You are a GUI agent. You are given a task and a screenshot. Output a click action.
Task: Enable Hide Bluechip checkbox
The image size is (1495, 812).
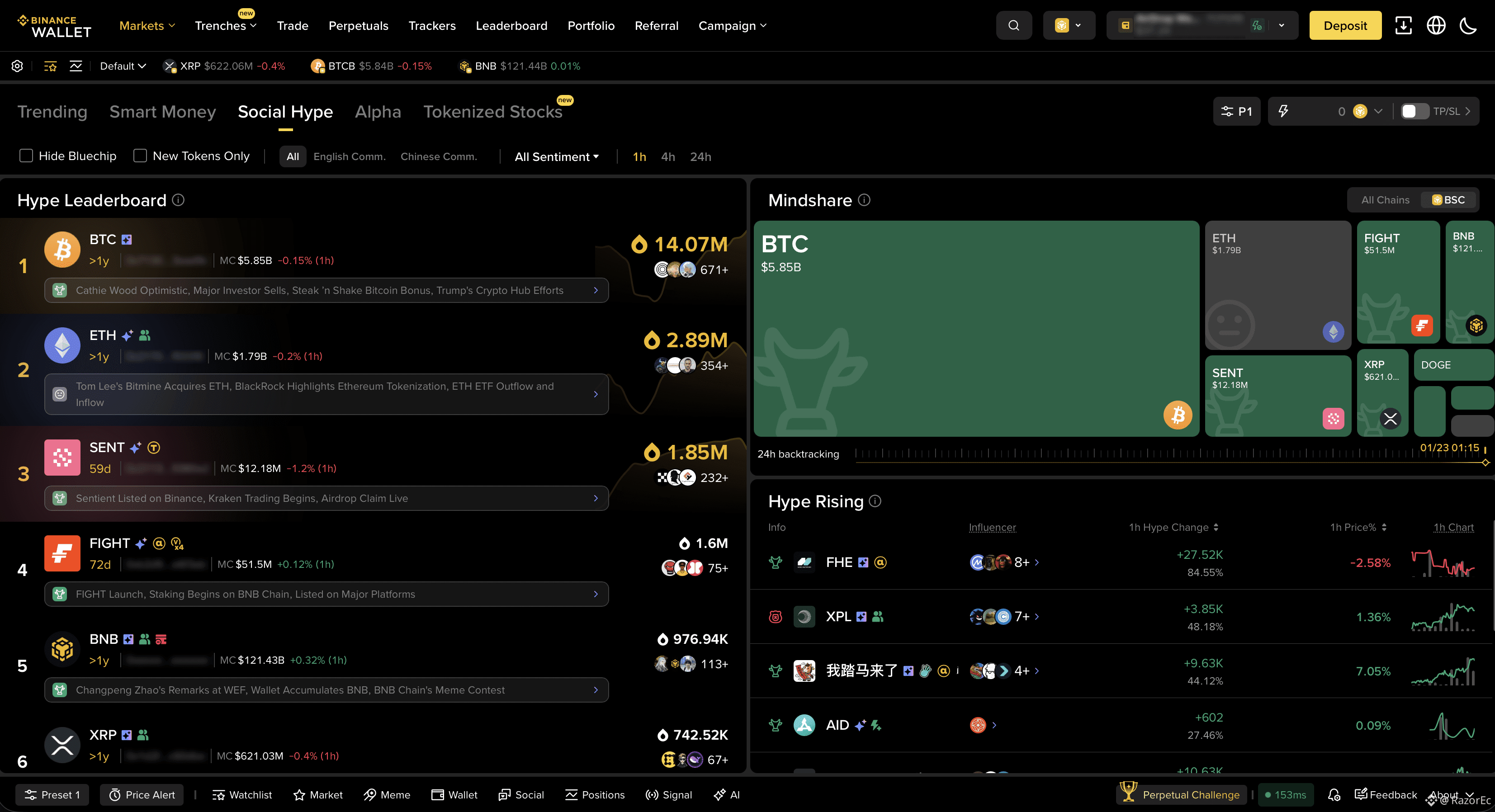pyautogui.click(x=26, y=156)
